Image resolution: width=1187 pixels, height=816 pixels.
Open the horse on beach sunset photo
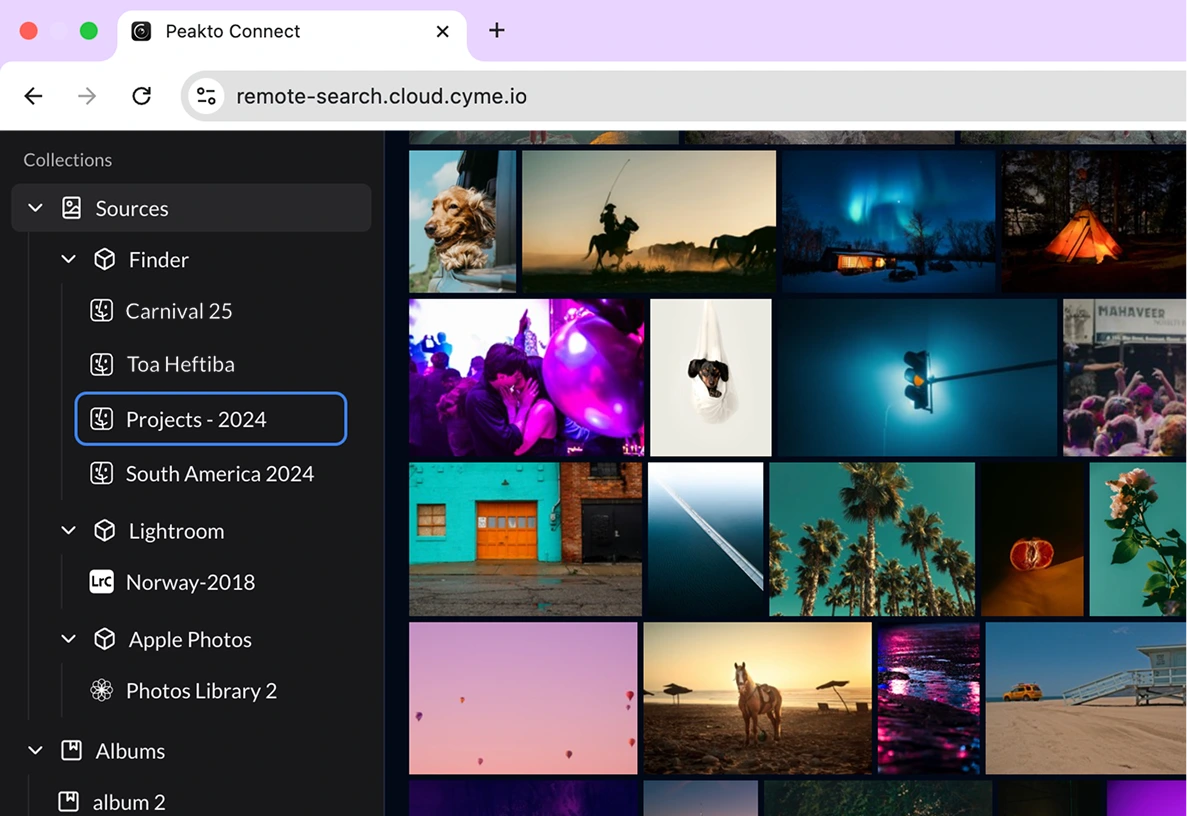(757, 698)
